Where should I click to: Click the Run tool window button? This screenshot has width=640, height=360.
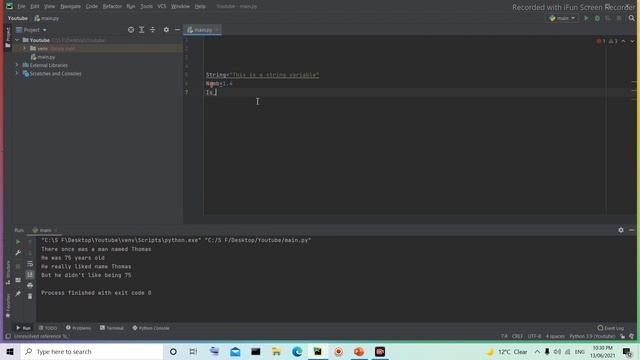[x=23, y=328]
